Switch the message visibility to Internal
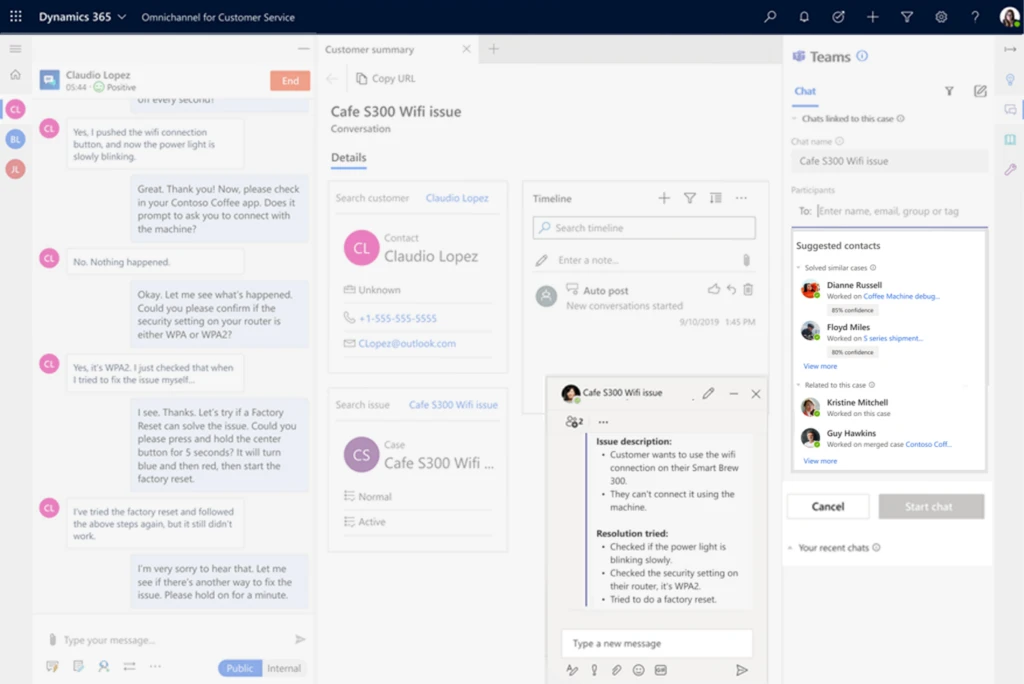 pos(285,667)
